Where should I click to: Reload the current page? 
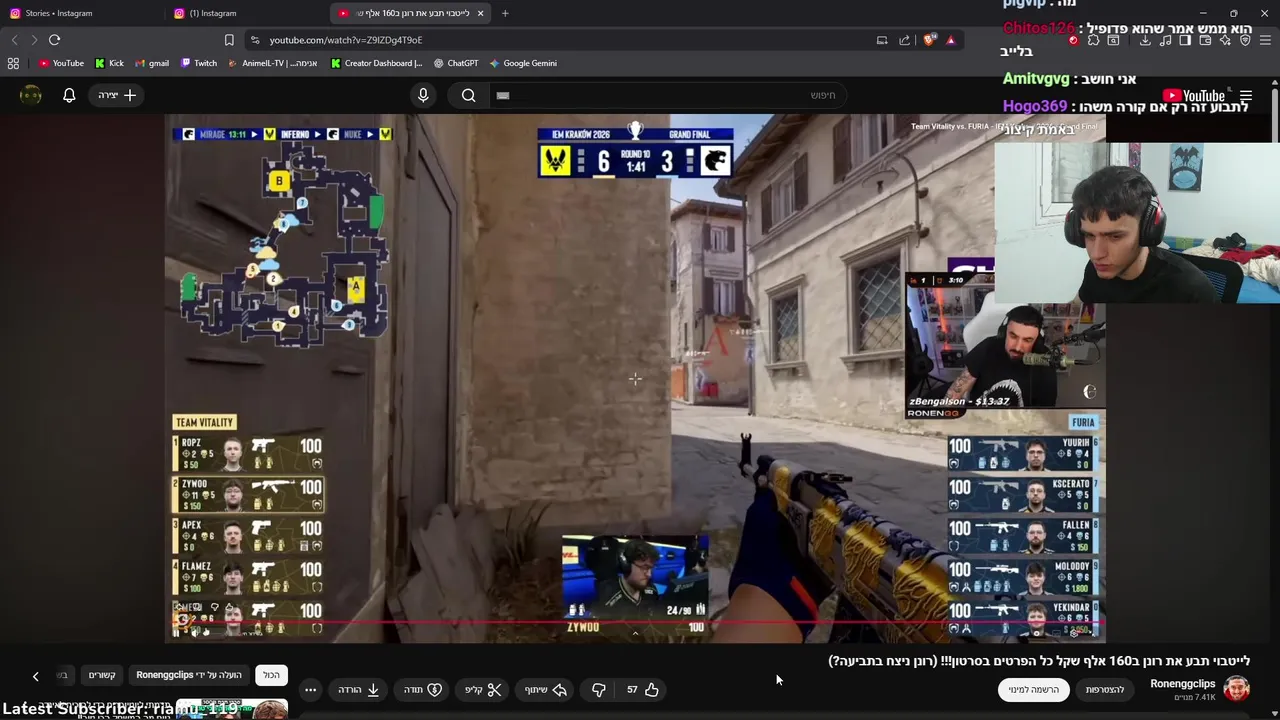[x=54, y=40]
